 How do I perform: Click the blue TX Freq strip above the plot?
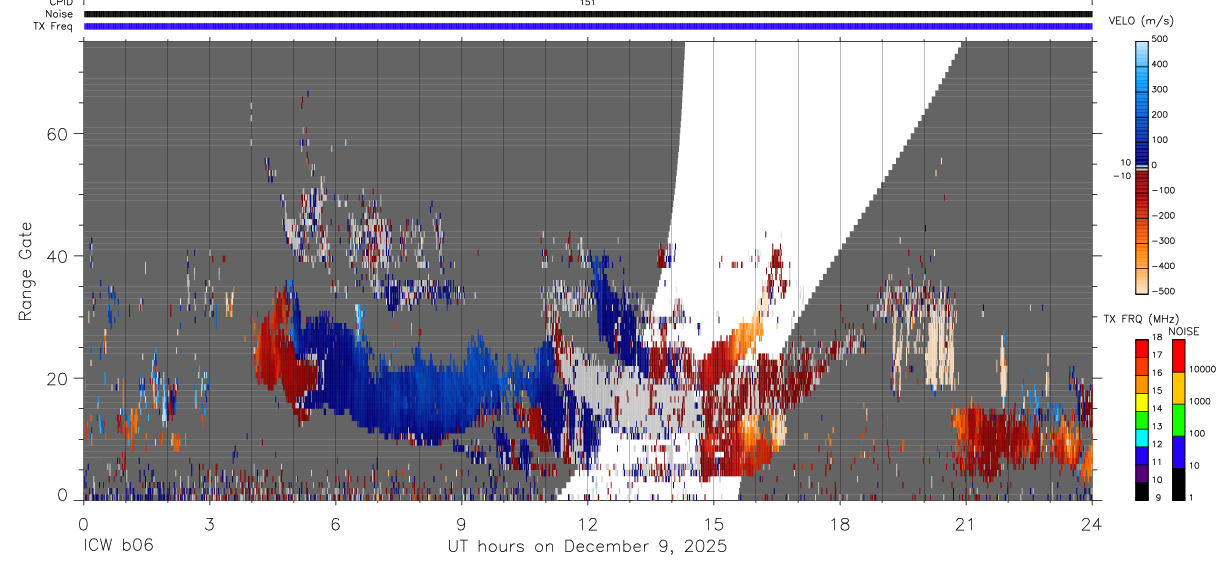[587, 26]
